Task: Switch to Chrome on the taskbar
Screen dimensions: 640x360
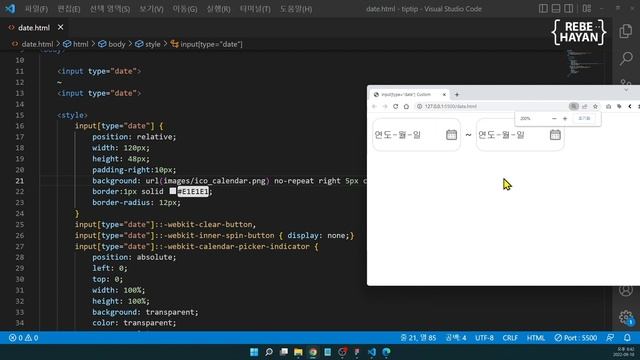Action: (313, 352)
